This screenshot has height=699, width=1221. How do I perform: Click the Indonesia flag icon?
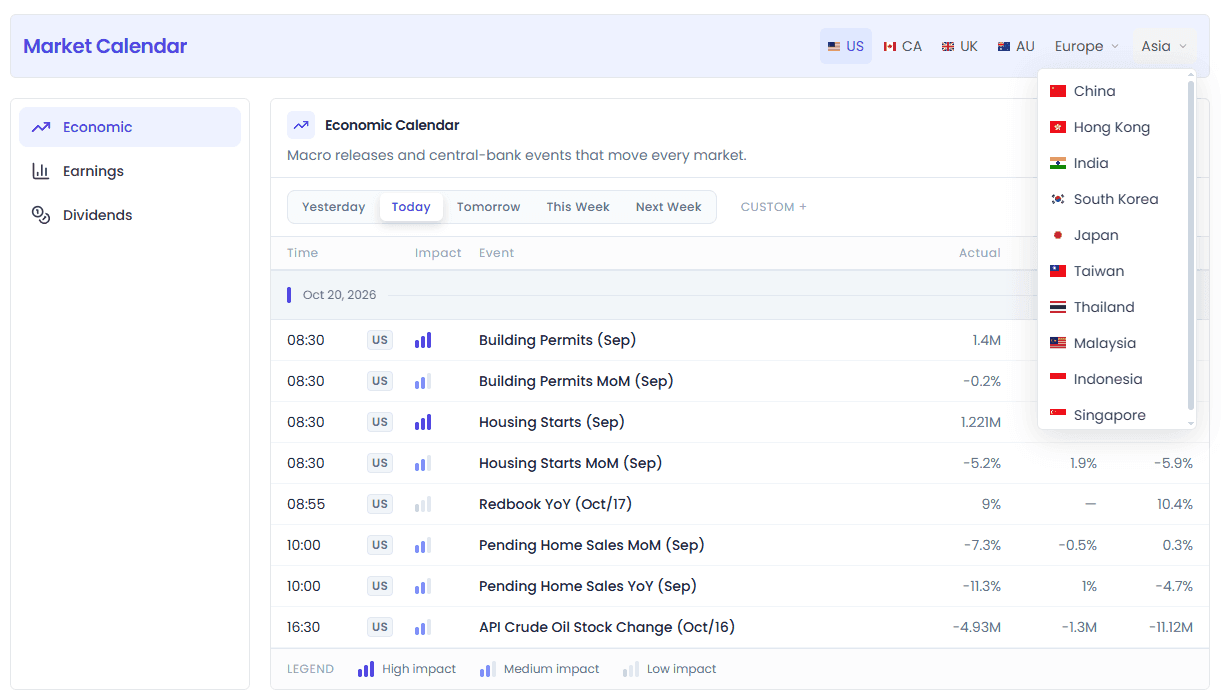coord(1058,379)
